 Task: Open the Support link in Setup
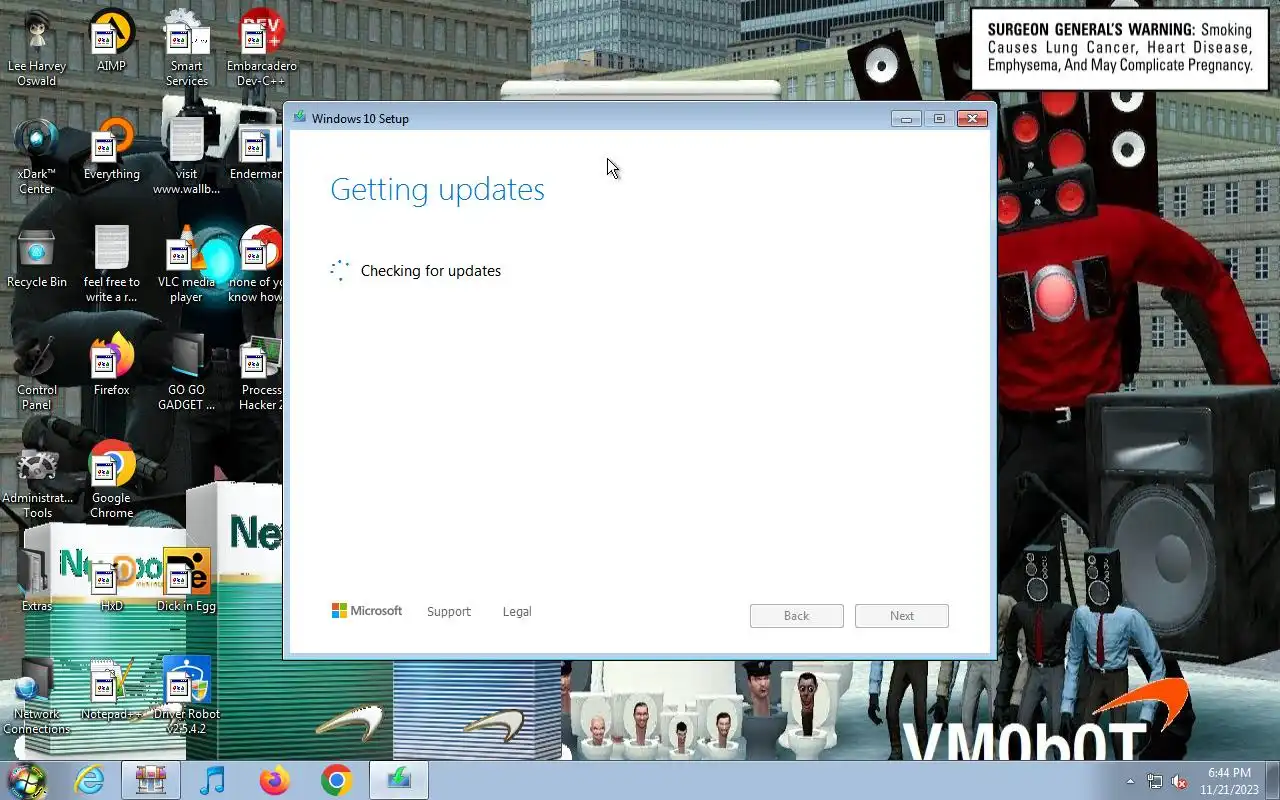click(448, 611)
